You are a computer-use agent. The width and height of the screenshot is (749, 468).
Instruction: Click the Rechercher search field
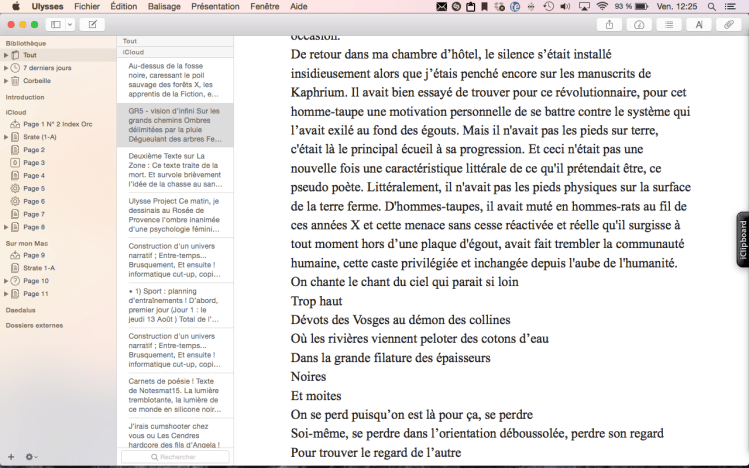175,457
